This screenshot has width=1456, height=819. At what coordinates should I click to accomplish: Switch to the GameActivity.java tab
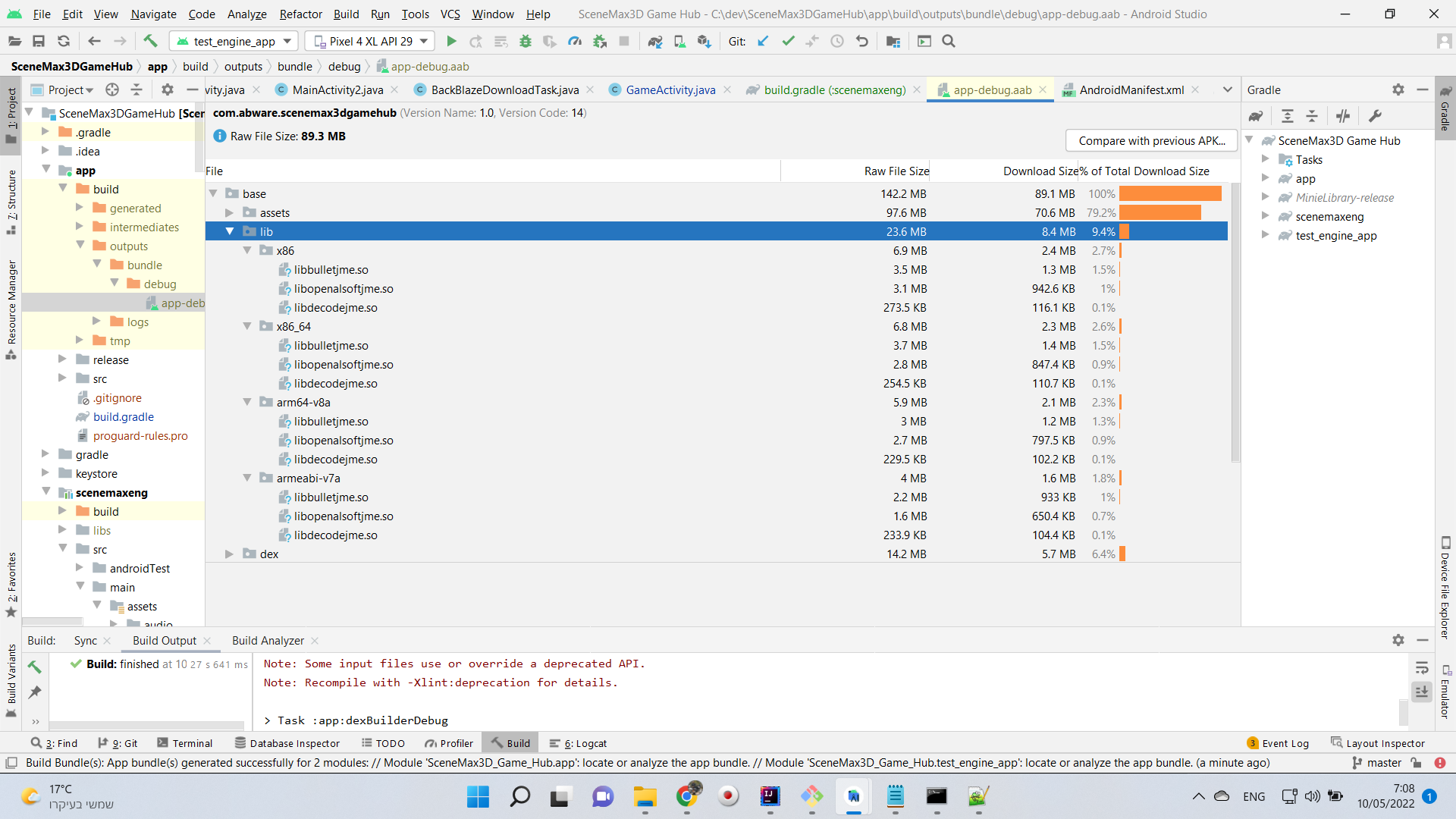(670, 89)
